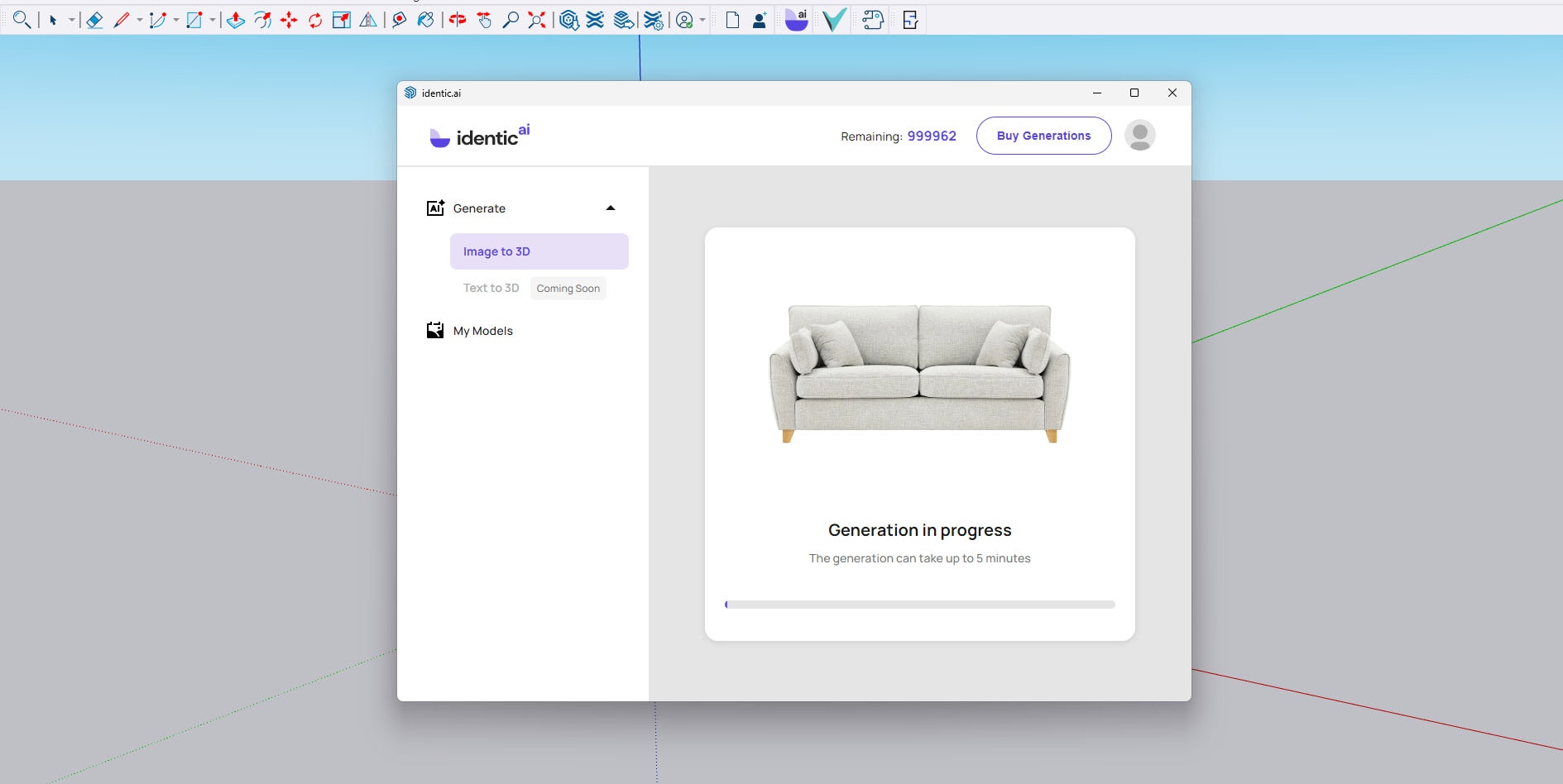Screen dimensions: 1563x784
Task: Open the identic.ai extension icon
Action: [794, 20]
